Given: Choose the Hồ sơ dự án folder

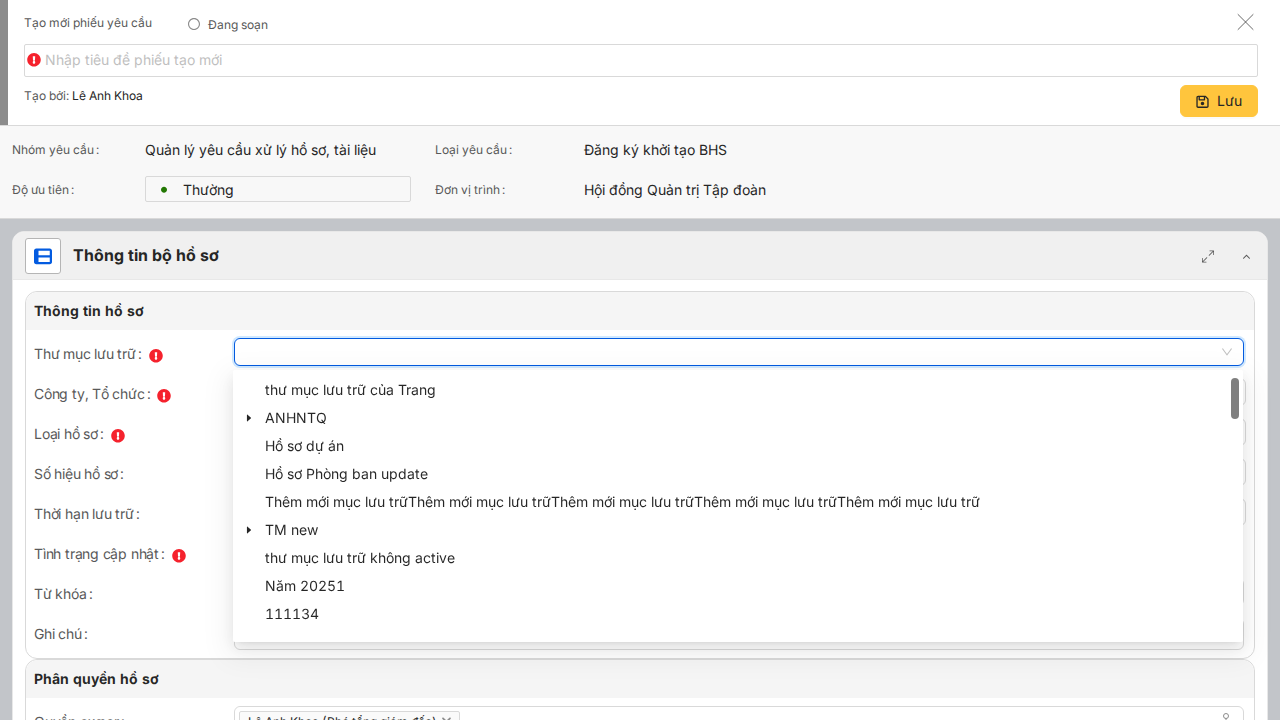Looking at the screenshot, I should tap(304, 446).
